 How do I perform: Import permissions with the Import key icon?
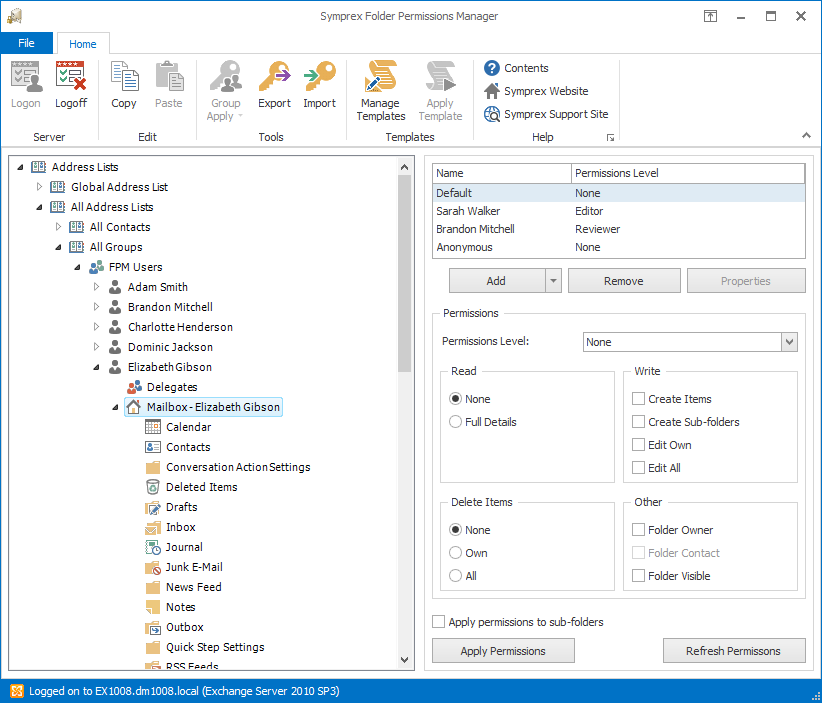[x=319, y=76]
